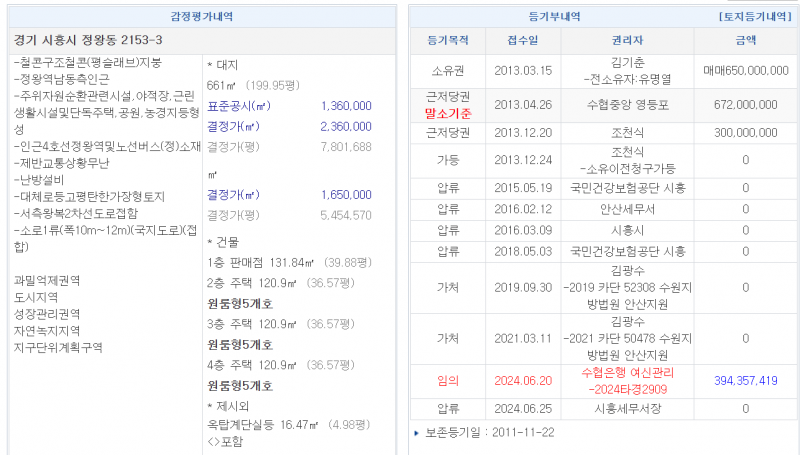Click the 1,360,000 standard price value
This screenshot has width=800, height=455.
tap(345, 106)
